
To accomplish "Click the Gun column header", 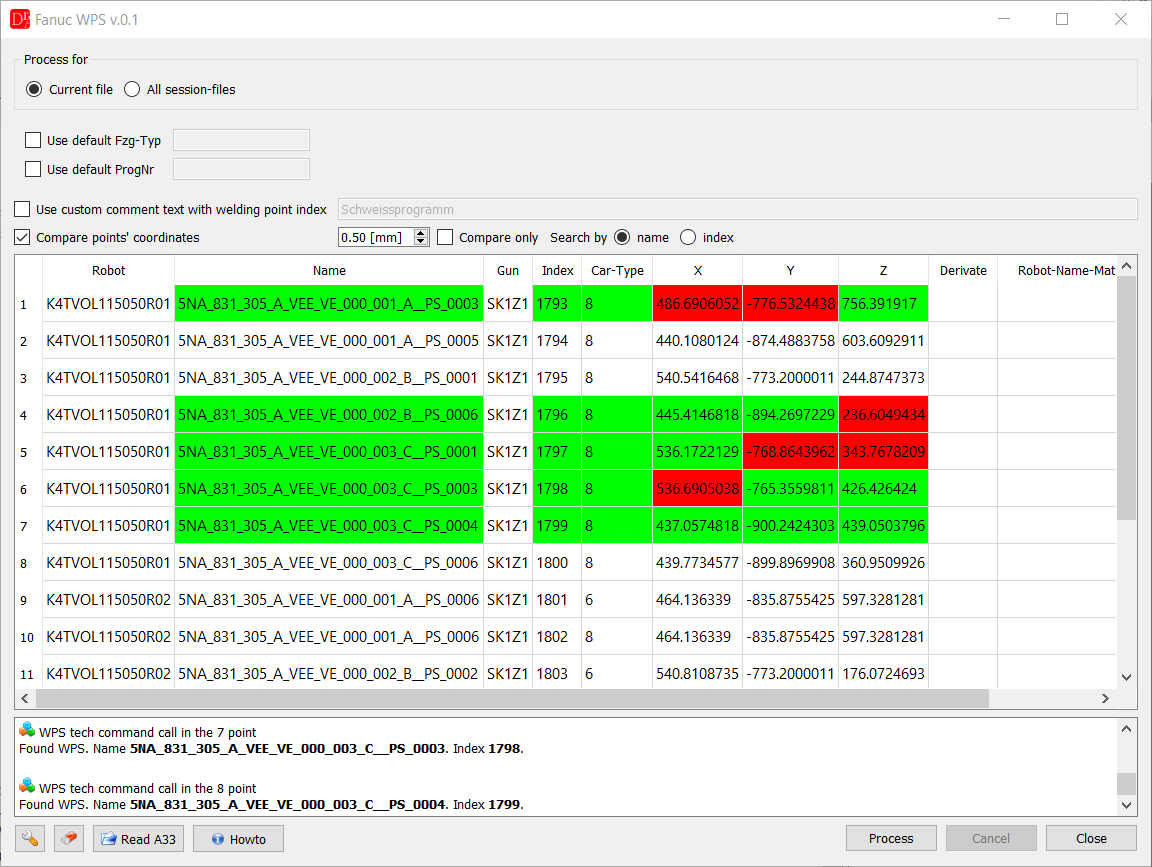I will [x=508, y=270].
